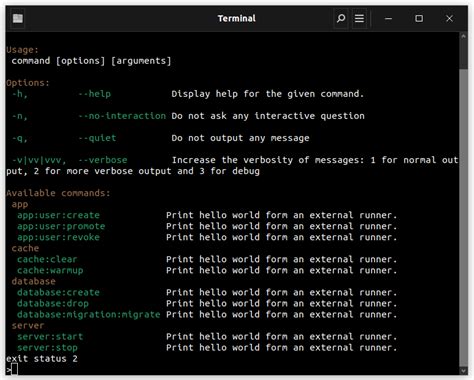Click the 'server:stop' command
Screen dimensions: 474x380
click(47, 347)
